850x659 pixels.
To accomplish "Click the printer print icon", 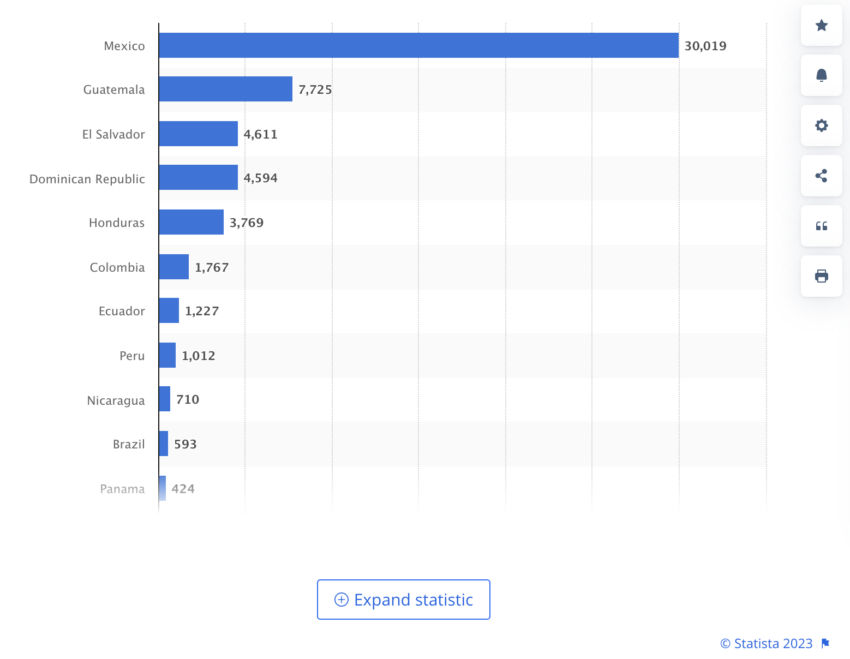I will click(x=821, y=276).
